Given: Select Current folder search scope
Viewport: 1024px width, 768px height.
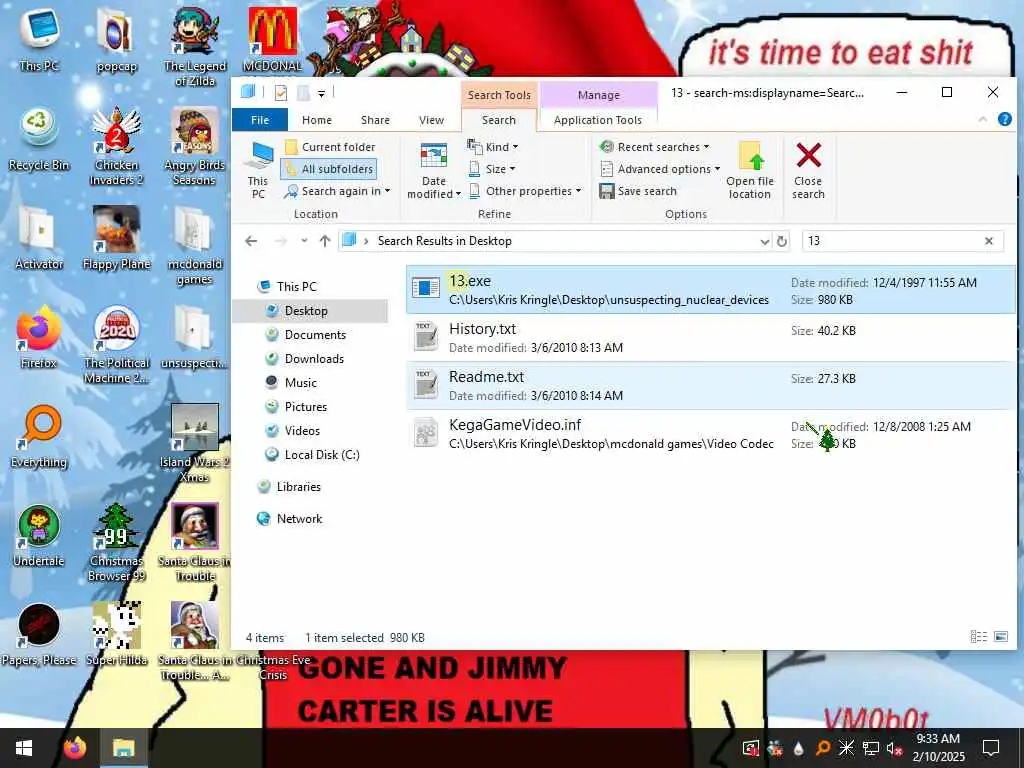Looking at the screenshot, I should [x=330, y=147].
